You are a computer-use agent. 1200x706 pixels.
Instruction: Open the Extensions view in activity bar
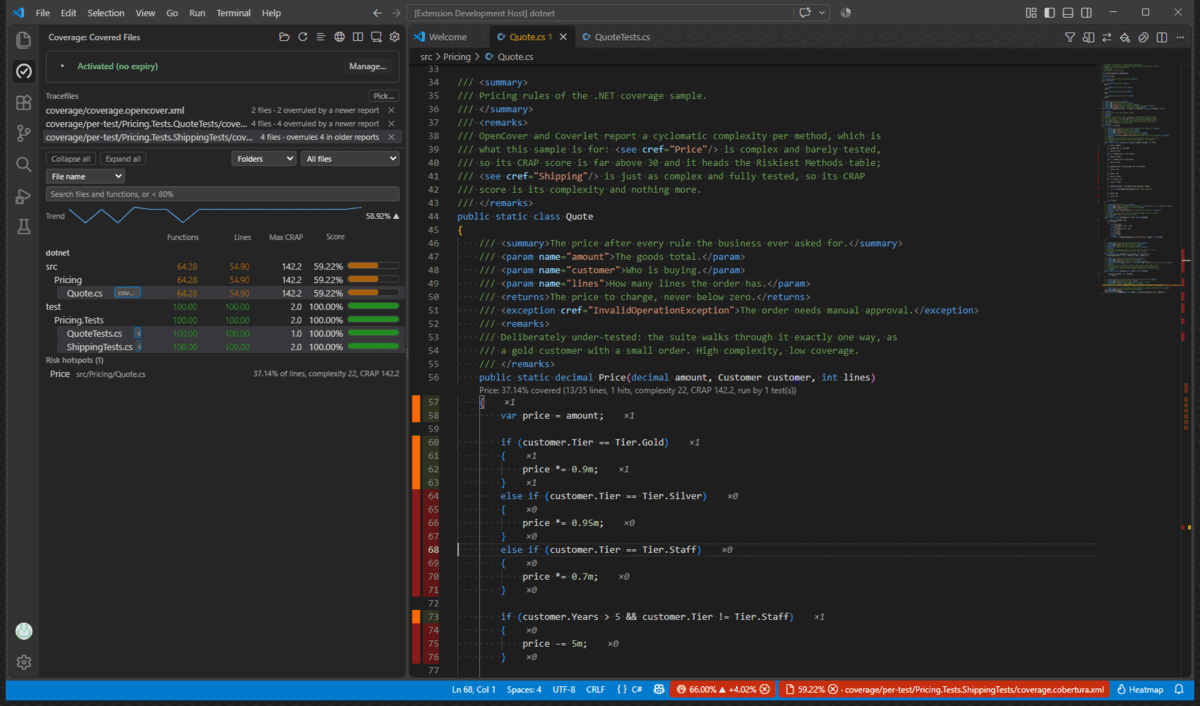24,102
